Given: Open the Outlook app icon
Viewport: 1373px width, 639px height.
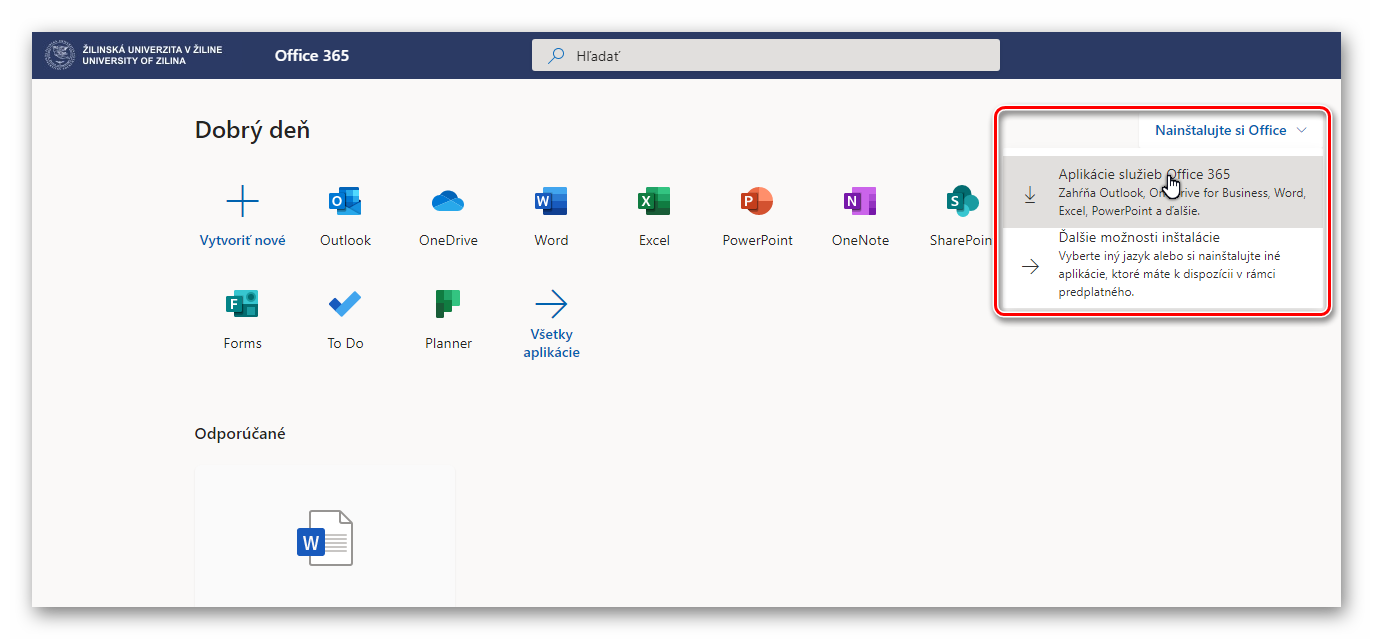Looking at the screenshot, I should point(345,202).
